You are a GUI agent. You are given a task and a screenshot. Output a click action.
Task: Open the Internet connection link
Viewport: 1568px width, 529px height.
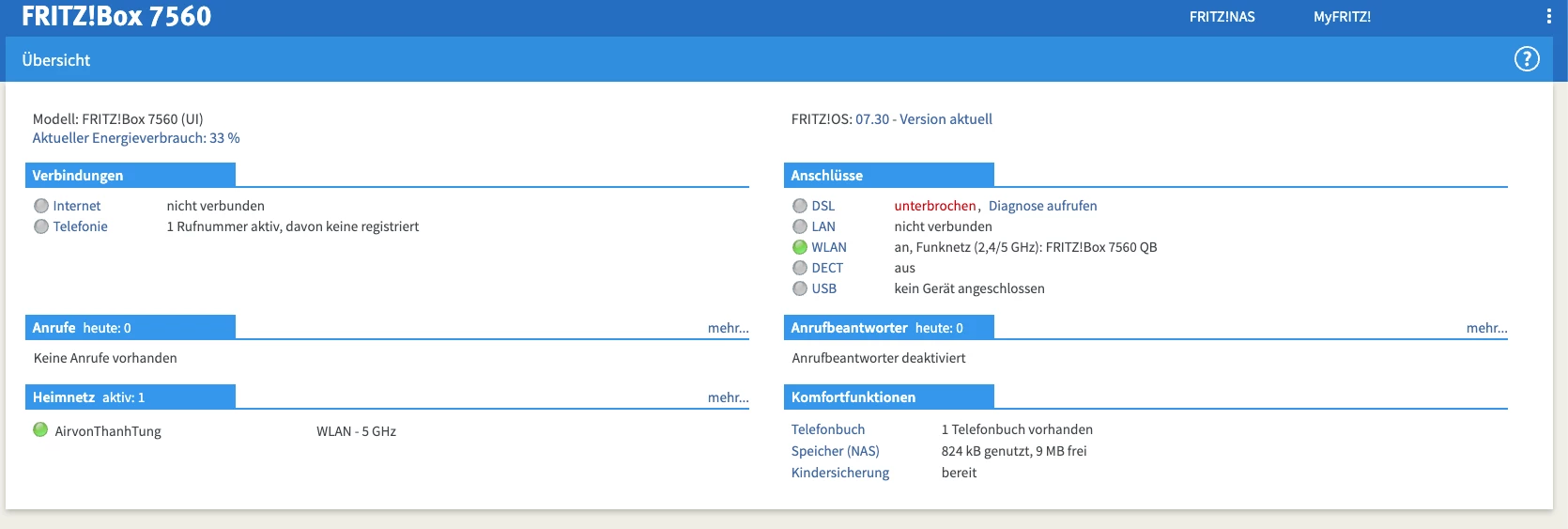point(77,206)
